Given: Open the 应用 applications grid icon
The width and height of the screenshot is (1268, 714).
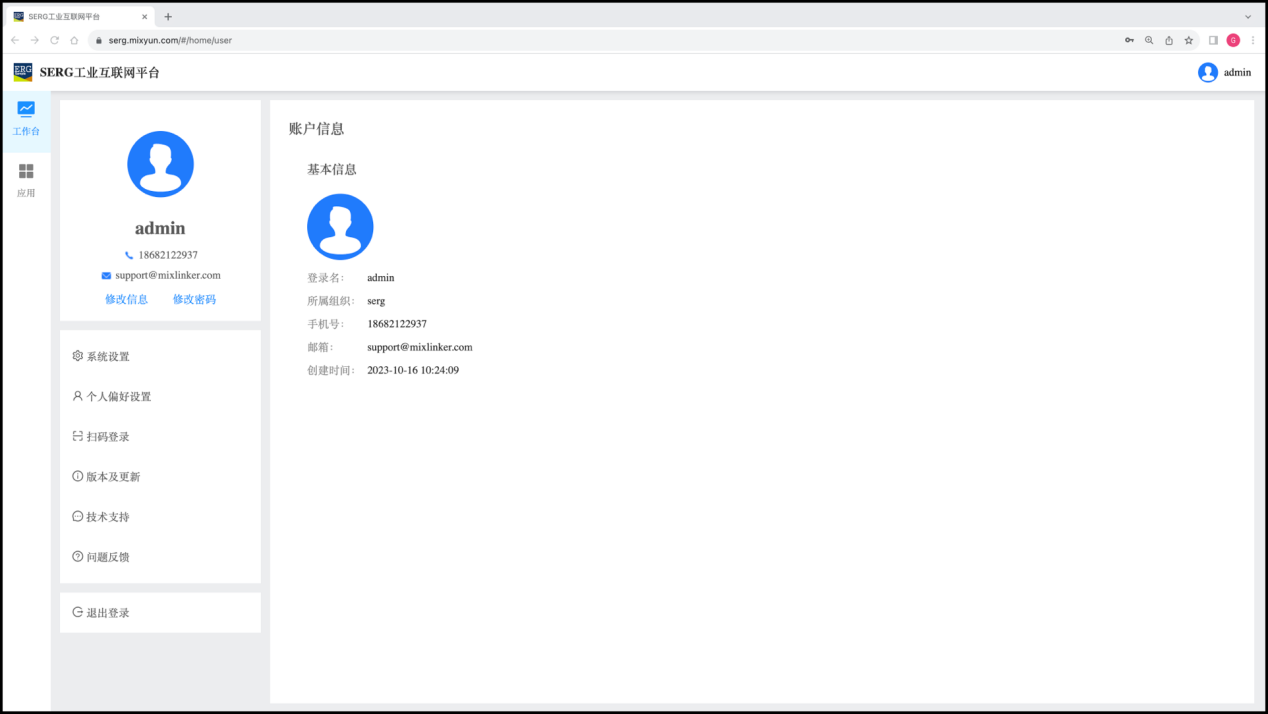Looking at the screenshot, I should point(26,172).
